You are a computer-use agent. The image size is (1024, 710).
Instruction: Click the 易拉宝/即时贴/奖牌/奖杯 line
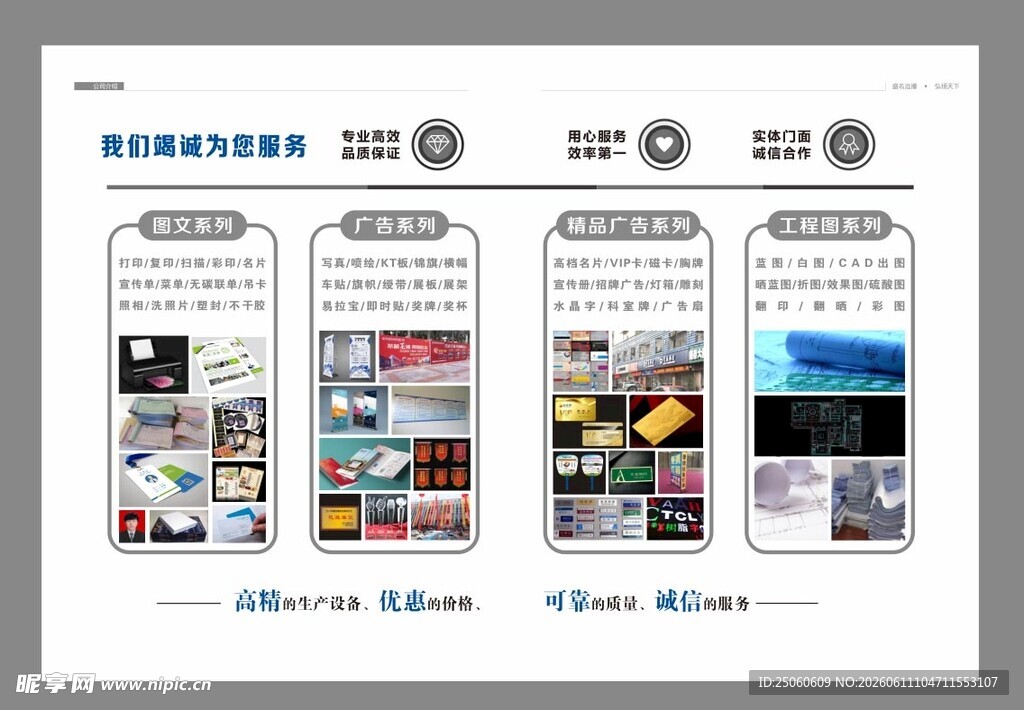(394, 306)
